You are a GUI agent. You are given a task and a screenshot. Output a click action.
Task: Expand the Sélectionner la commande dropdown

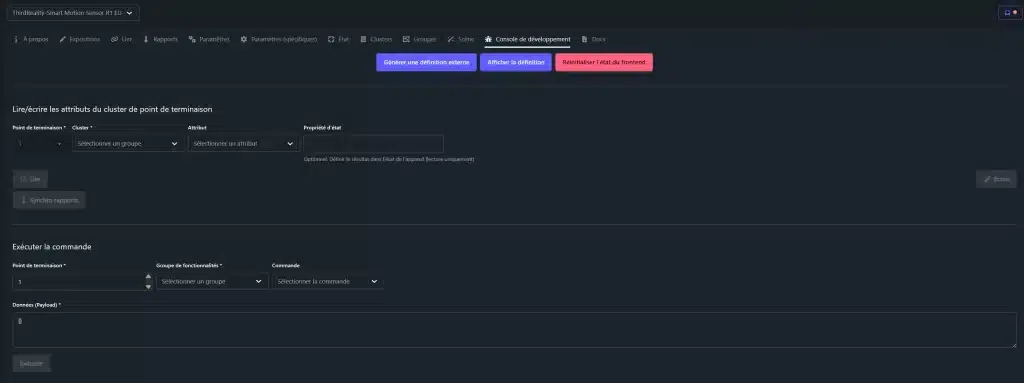tap(327, 282)
